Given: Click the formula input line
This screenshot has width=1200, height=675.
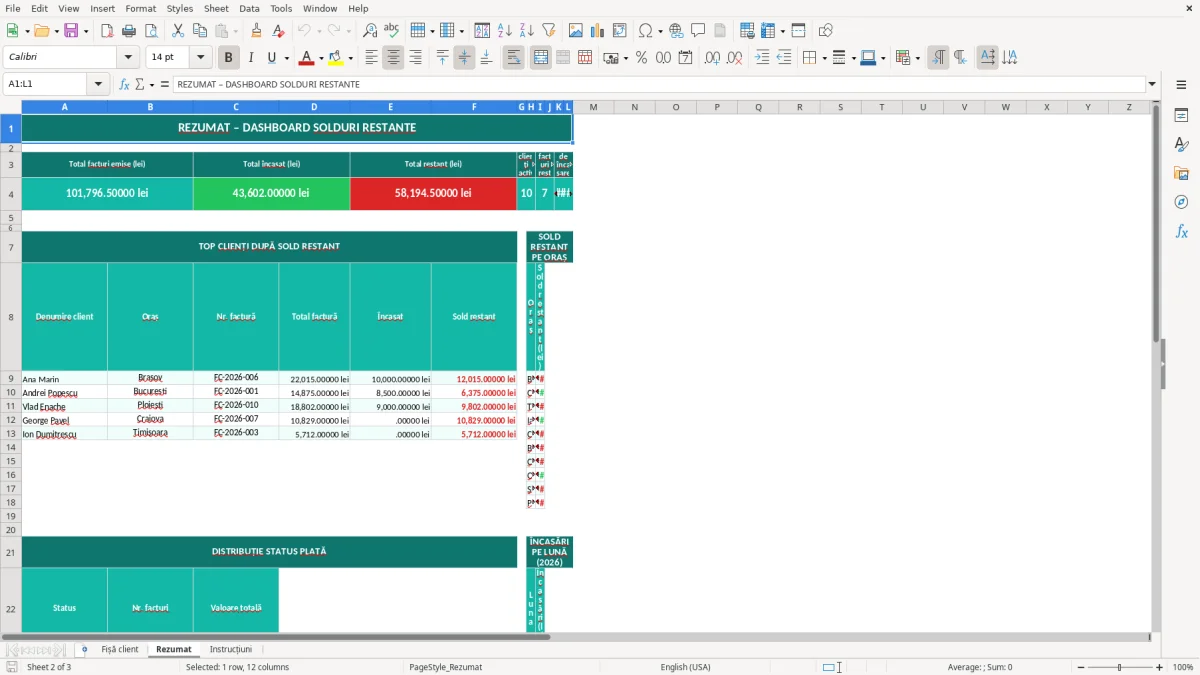Looking at the screenshot, I should tap(659, 84).
